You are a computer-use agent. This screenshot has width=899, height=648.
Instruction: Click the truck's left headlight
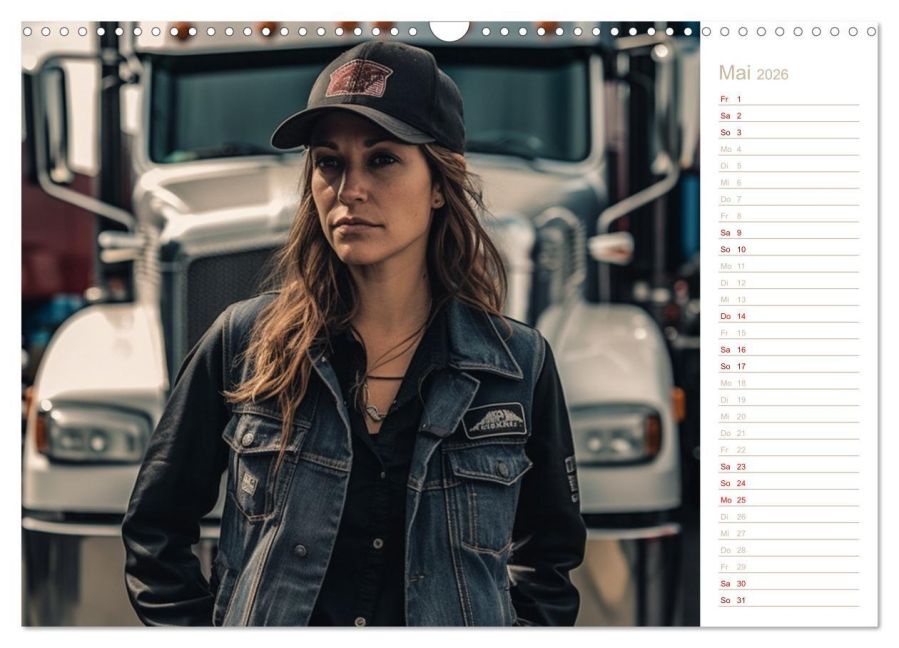pyautogui.click(x=92, y=432)
